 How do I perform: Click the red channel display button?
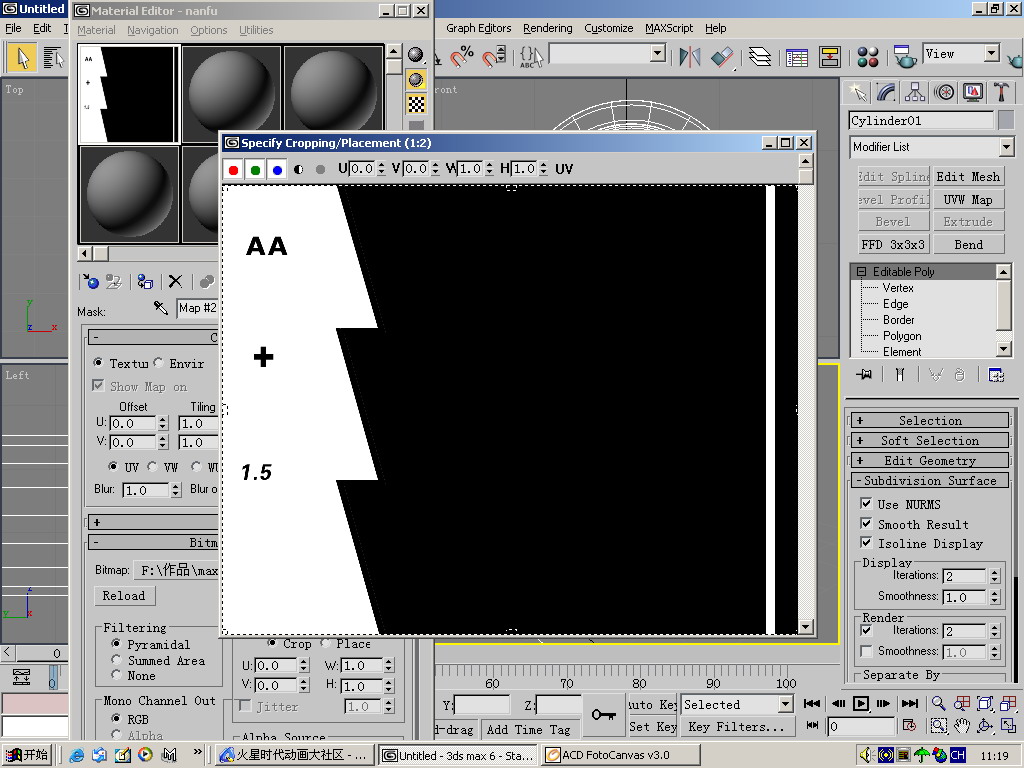point(233,169)
